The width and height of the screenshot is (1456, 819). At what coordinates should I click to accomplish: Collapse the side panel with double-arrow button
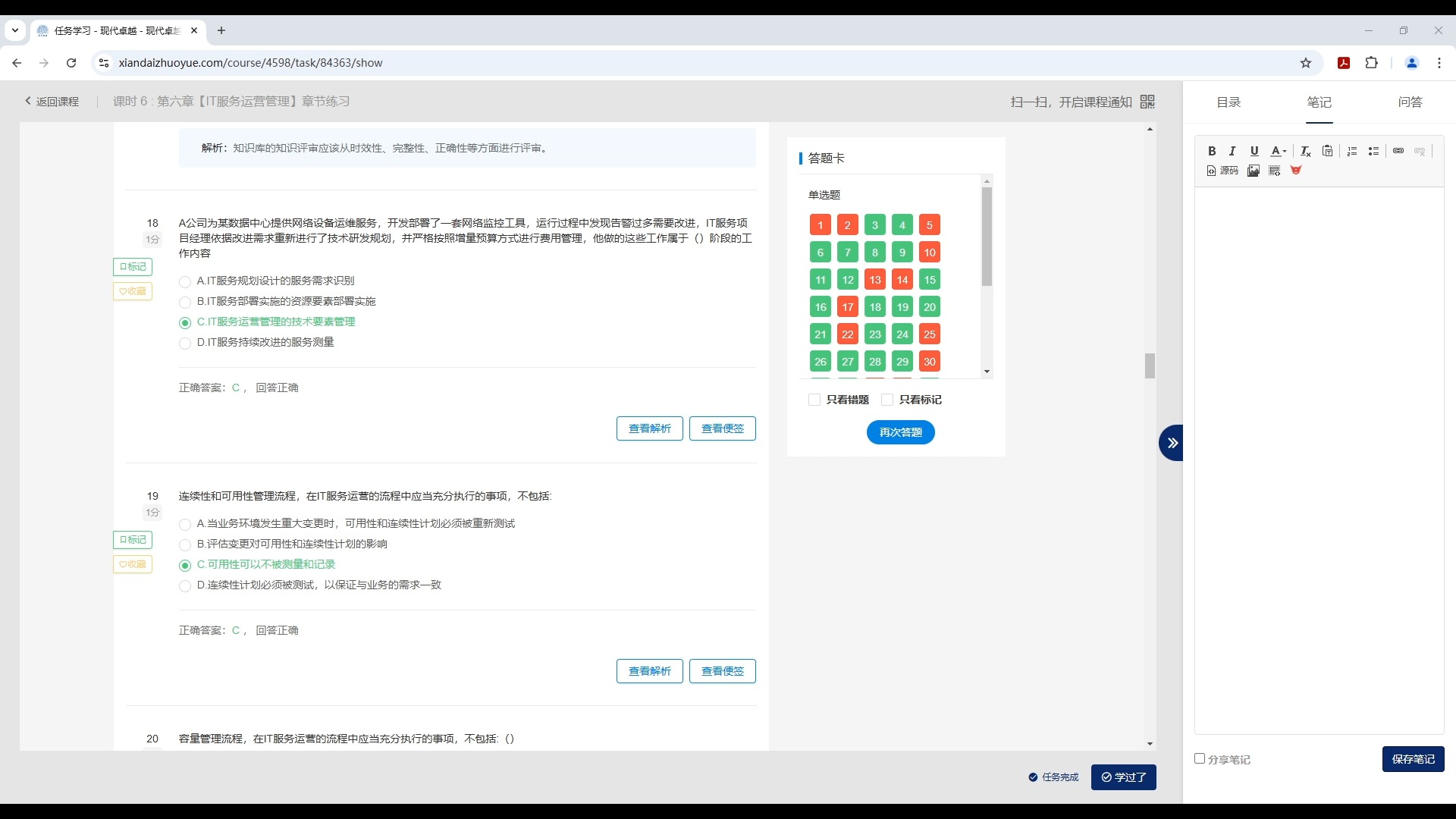(x=1172, y=443)
